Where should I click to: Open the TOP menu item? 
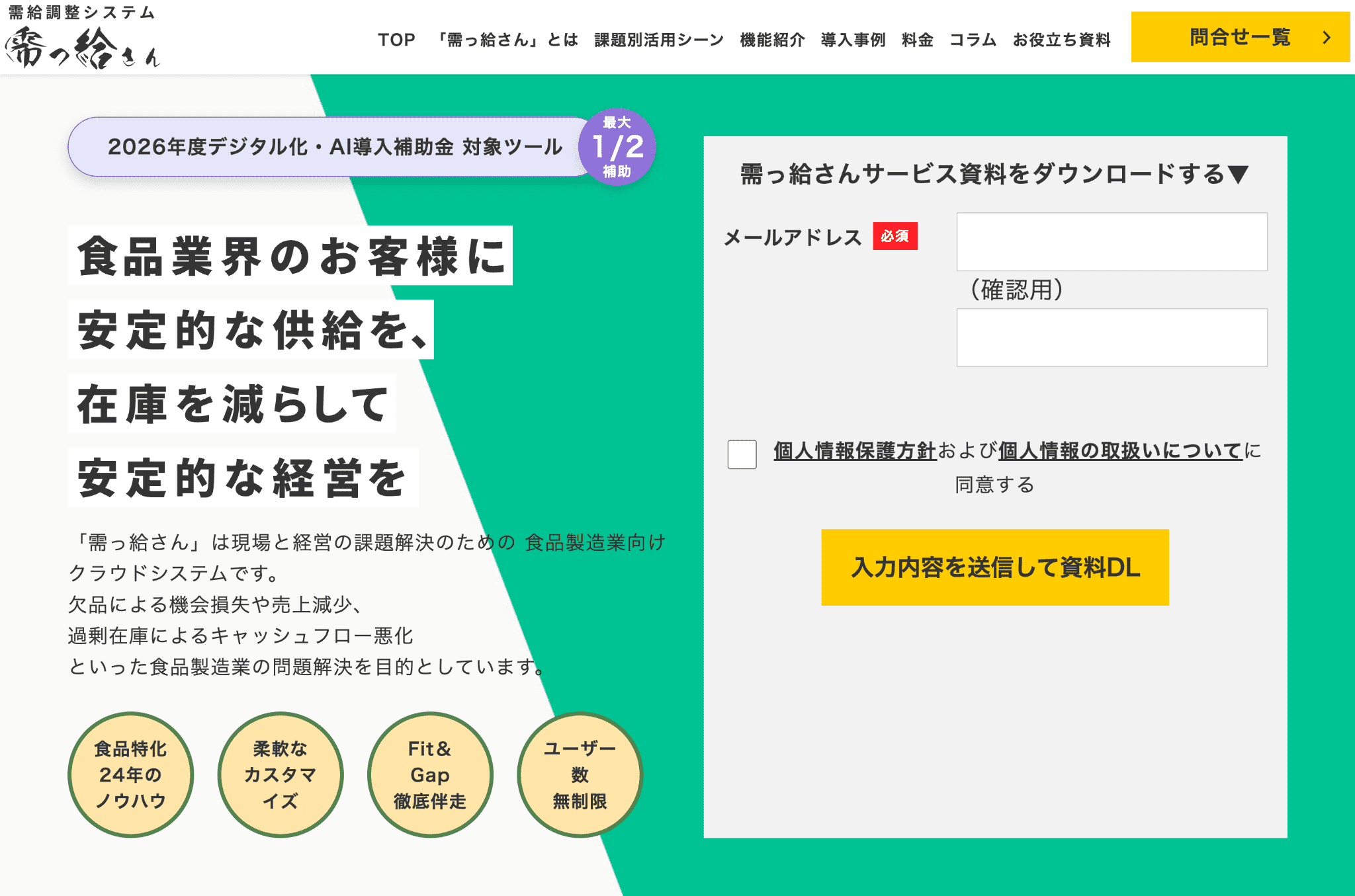[396, 40]
